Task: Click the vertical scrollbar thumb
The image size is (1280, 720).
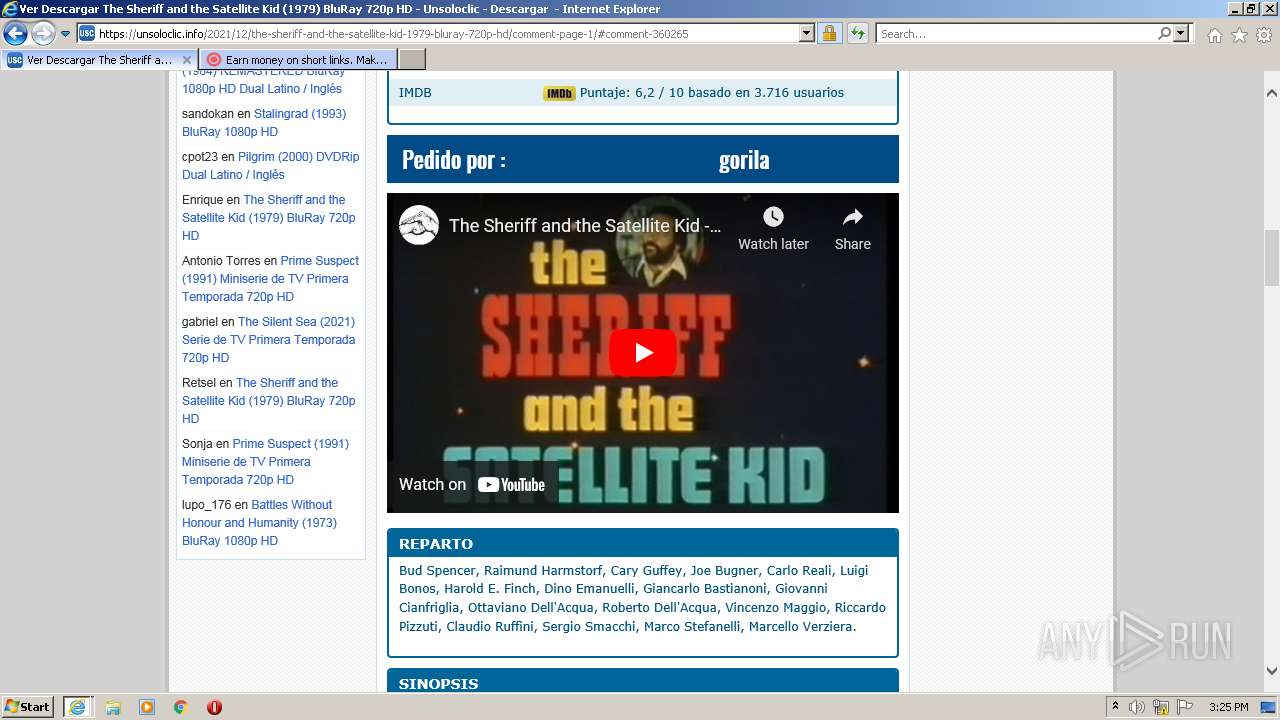Action: click(1271, 258)
